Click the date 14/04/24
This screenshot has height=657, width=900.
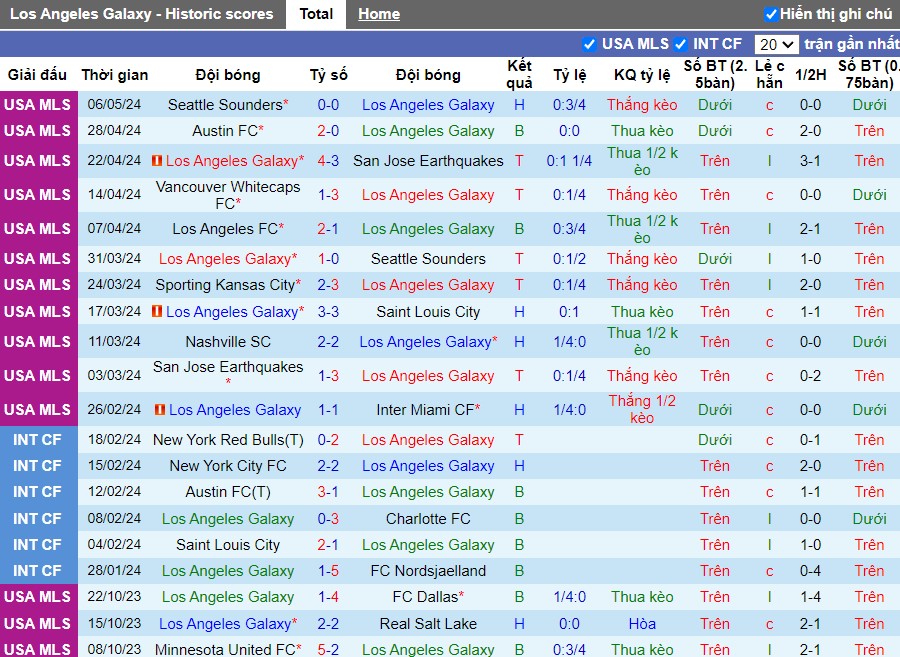(x=114, y=195)
